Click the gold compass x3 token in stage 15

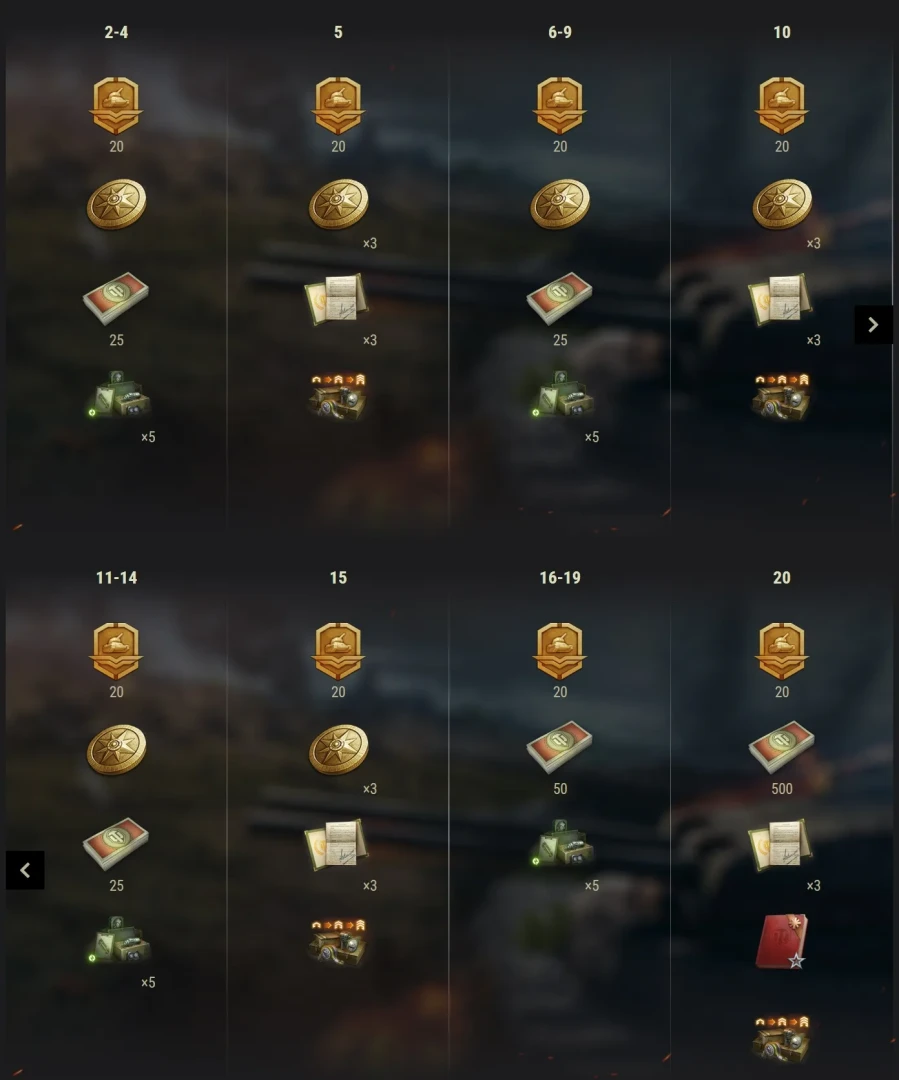tap(338, 749)
